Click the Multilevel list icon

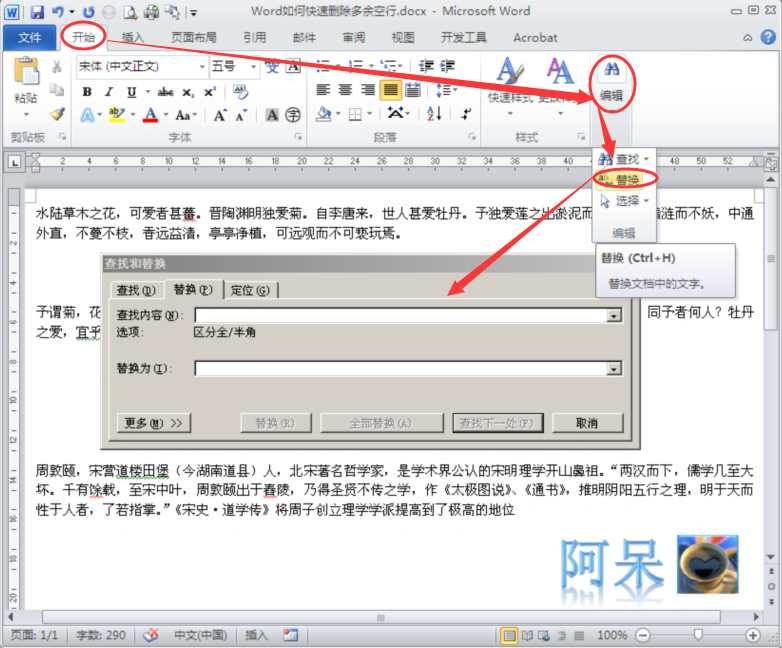(x=389, y=66)
